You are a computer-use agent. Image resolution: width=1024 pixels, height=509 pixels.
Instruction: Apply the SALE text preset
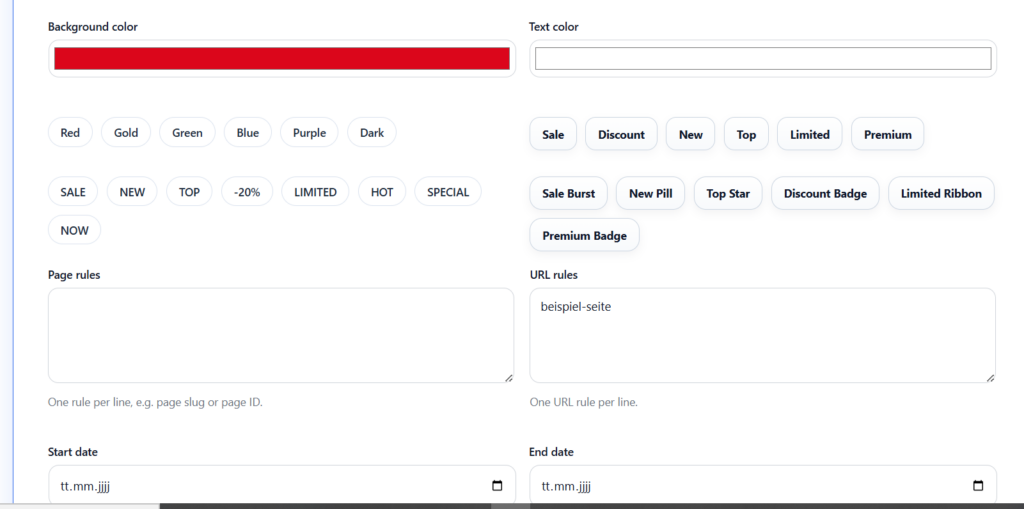[73, 192]
